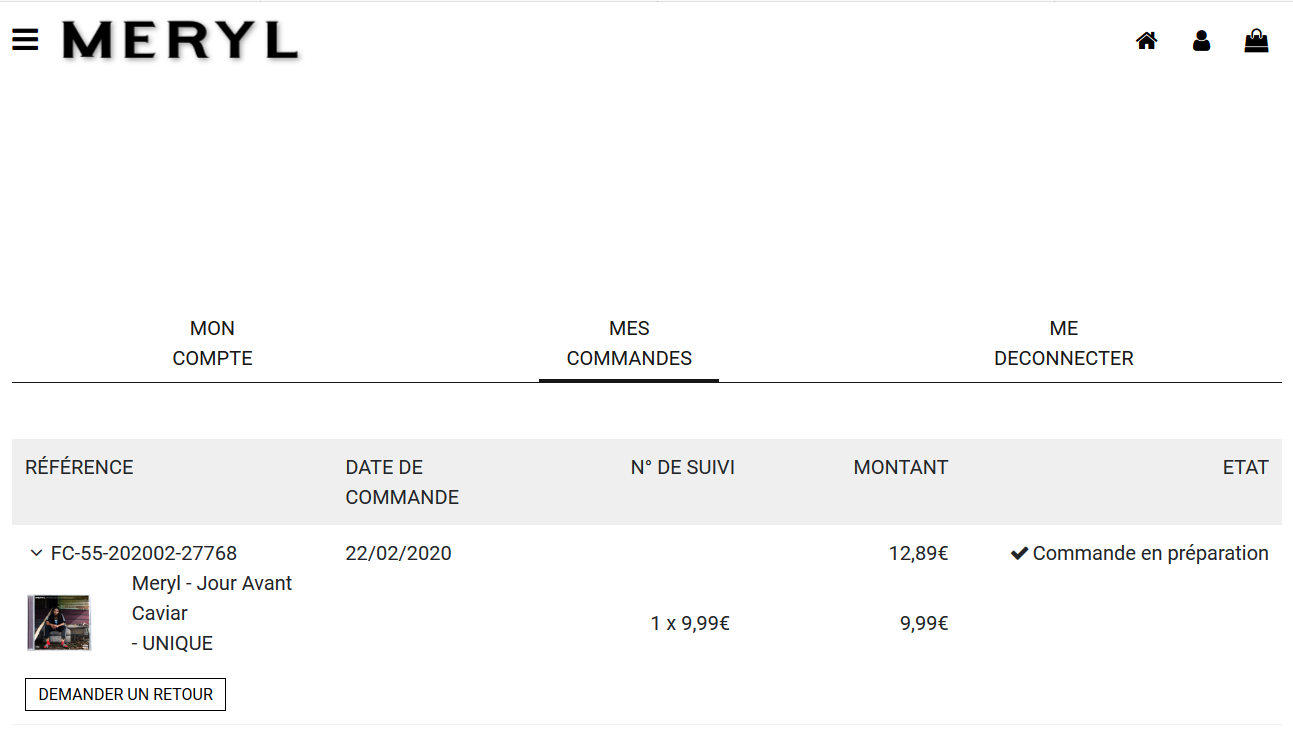Collapse order FC-55-202002-27768 with the chevron
This screenshot has width=1293, height=733.
(x=36, y=553)
